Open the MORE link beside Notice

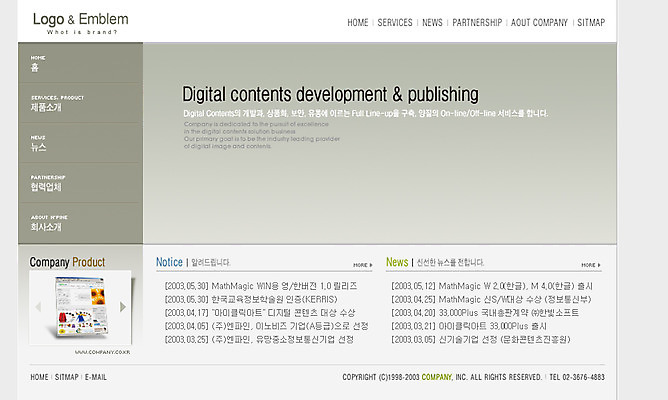tap(363, 265)
